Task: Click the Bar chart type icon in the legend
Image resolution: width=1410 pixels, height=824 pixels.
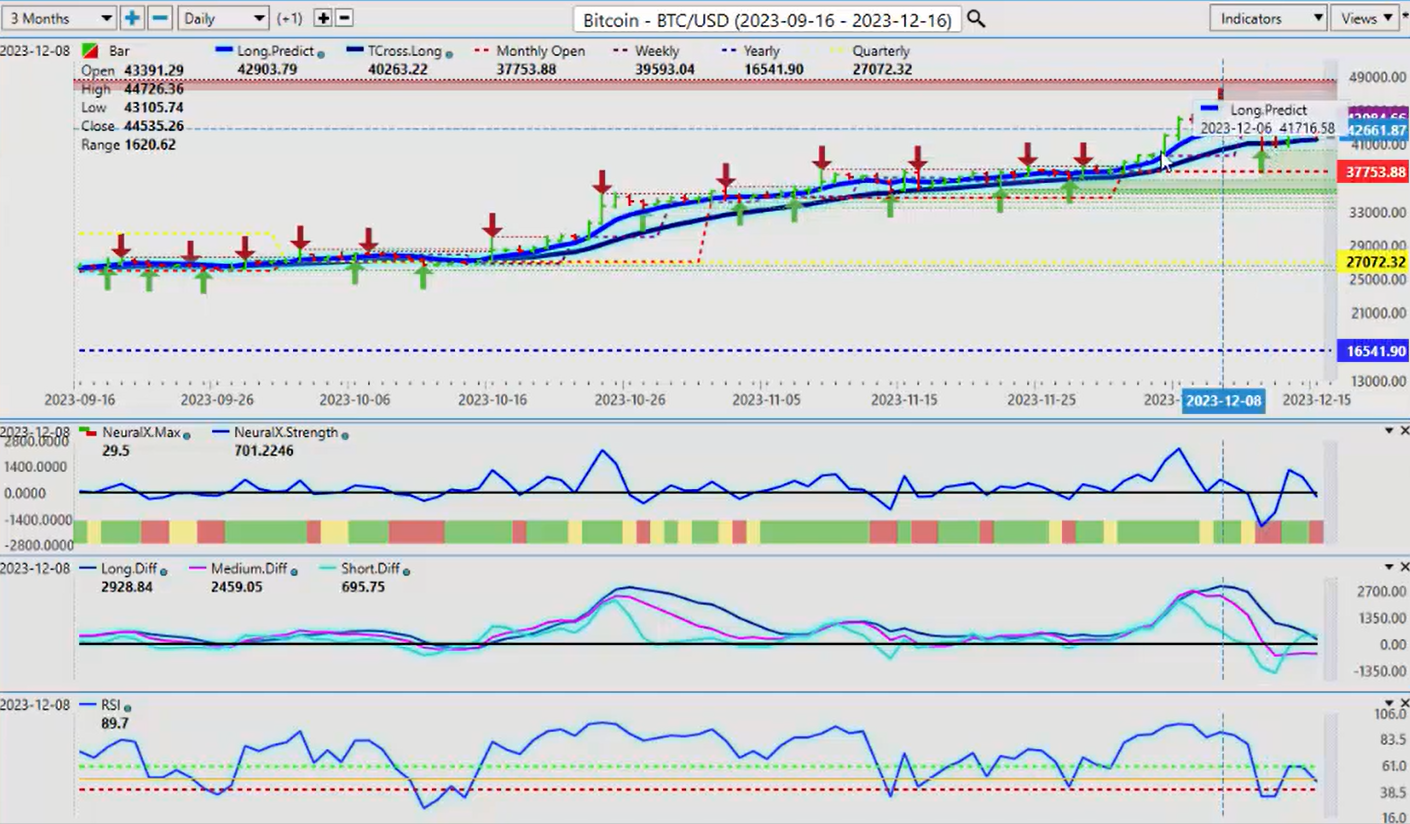Action: (x=89, y=51)
